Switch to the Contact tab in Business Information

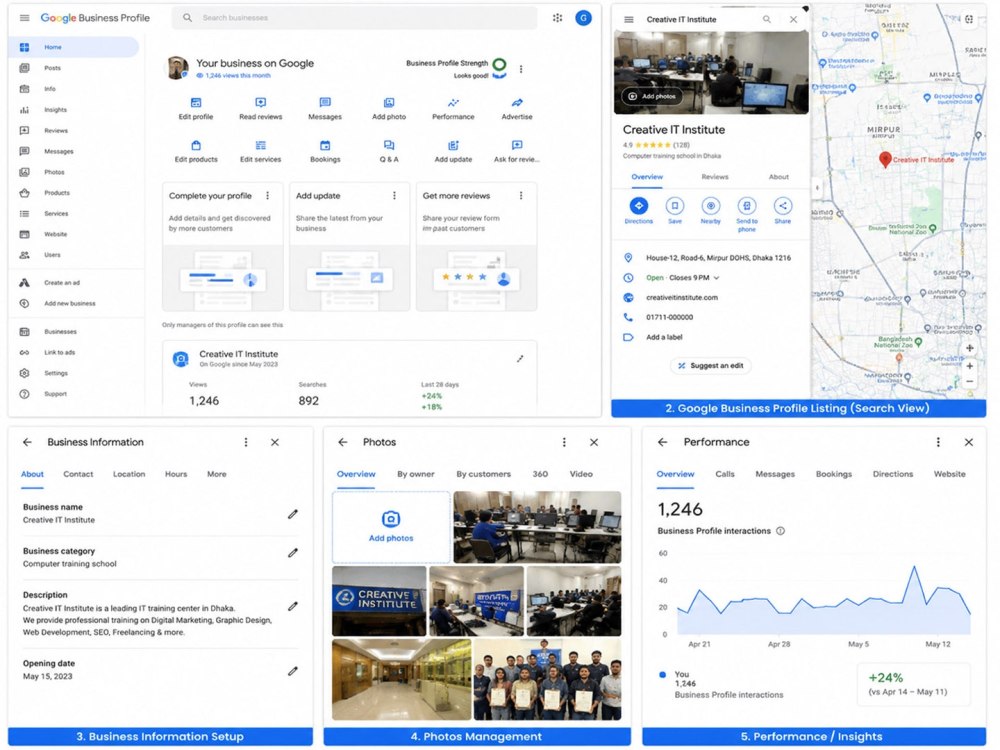click(x=78, y=474)
